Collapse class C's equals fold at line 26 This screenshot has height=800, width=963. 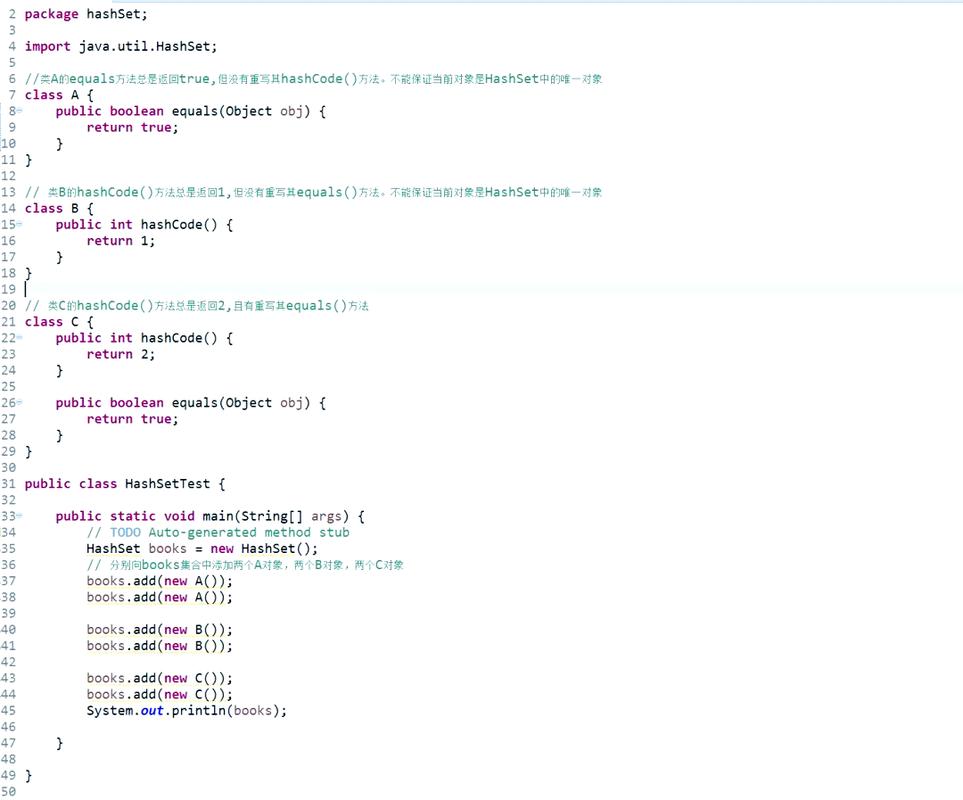pyautogui.click(x=20, y=403)
